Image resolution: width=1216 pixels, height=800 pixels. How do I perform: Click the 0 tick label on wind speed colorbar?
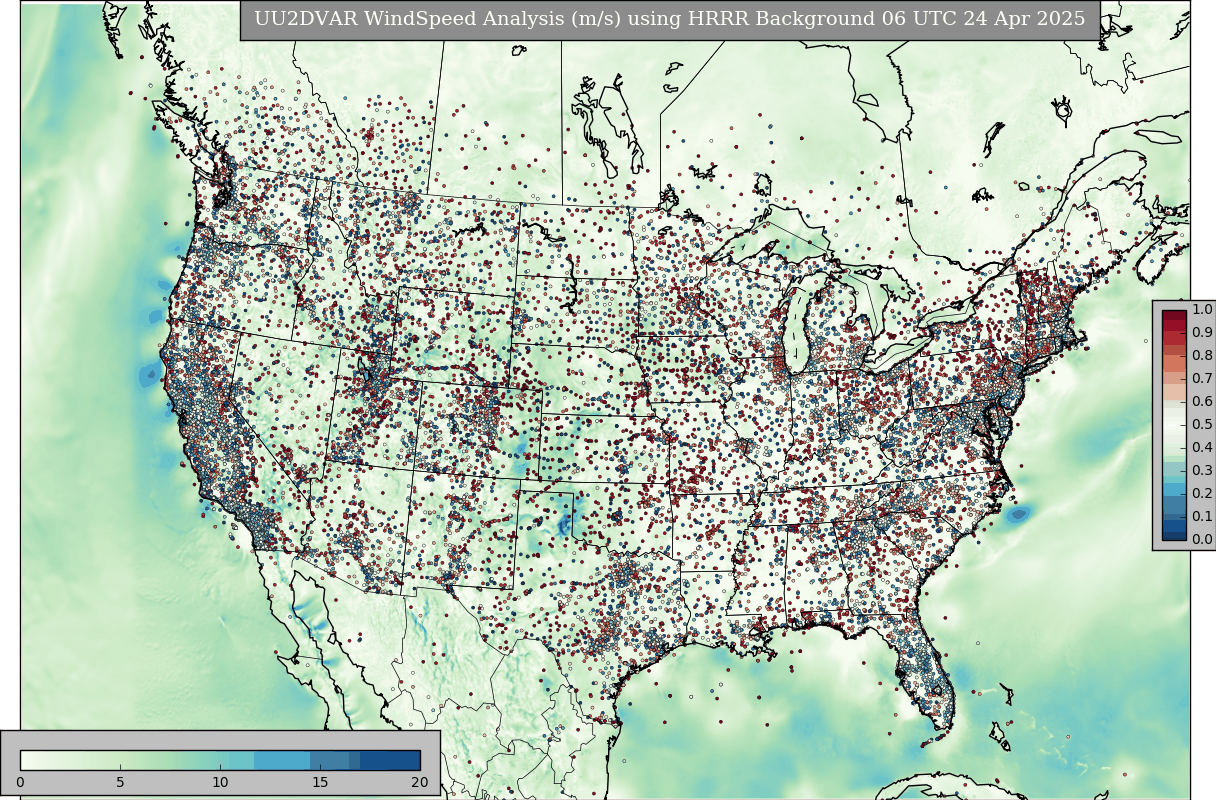point(20,782)
